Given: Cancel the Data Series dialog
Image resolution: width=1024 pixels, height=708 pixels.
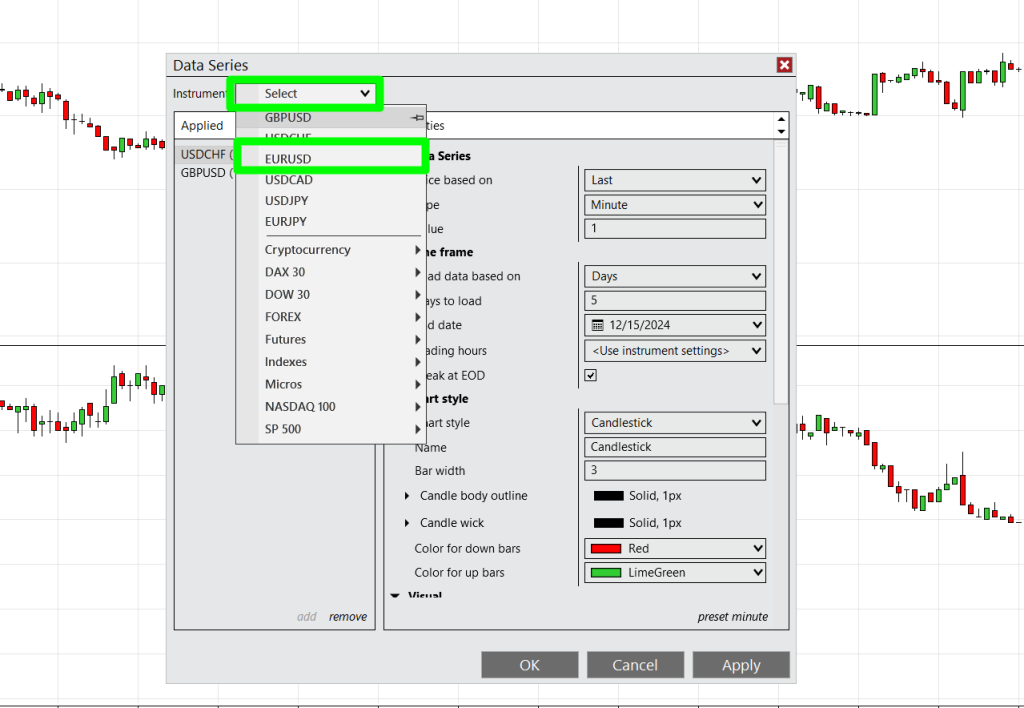Looking at the screenshot, I should (635, 665).
